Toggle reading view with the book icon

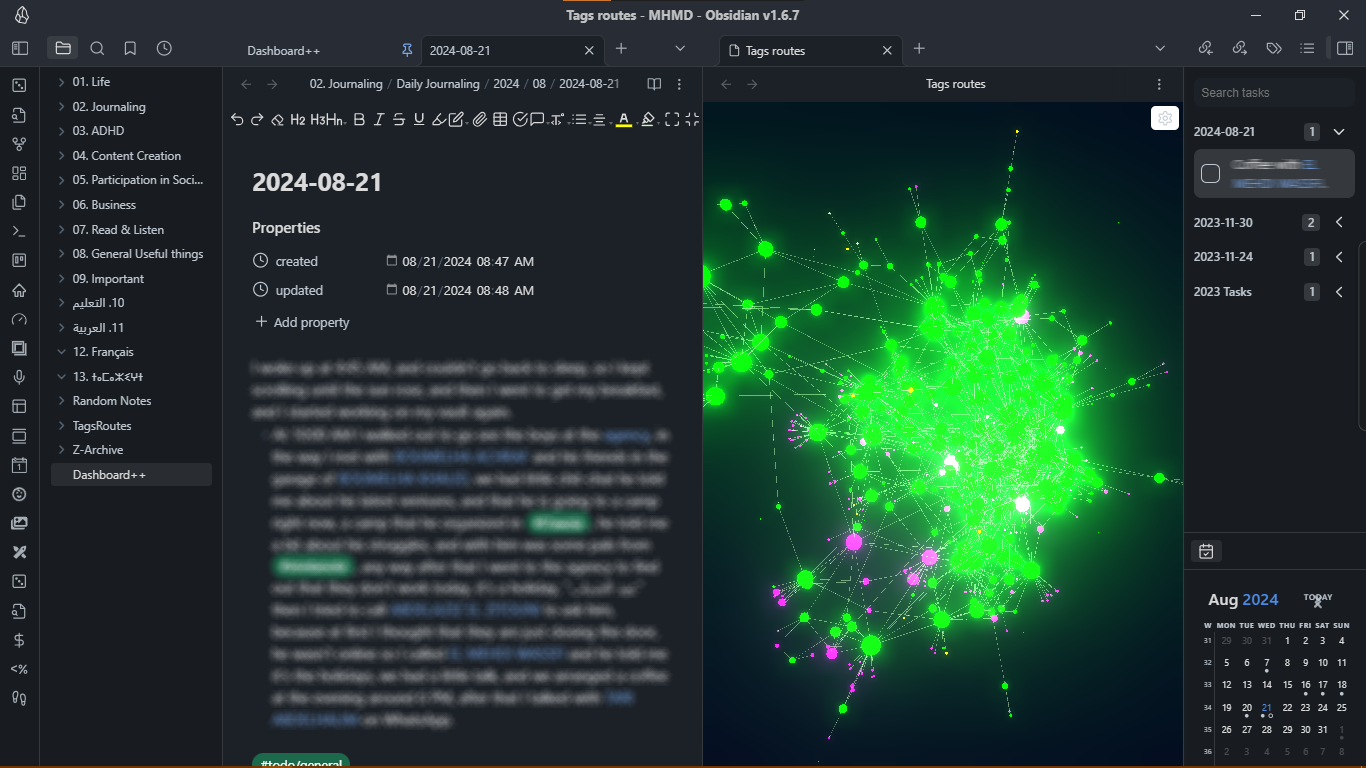pos(654,84)
